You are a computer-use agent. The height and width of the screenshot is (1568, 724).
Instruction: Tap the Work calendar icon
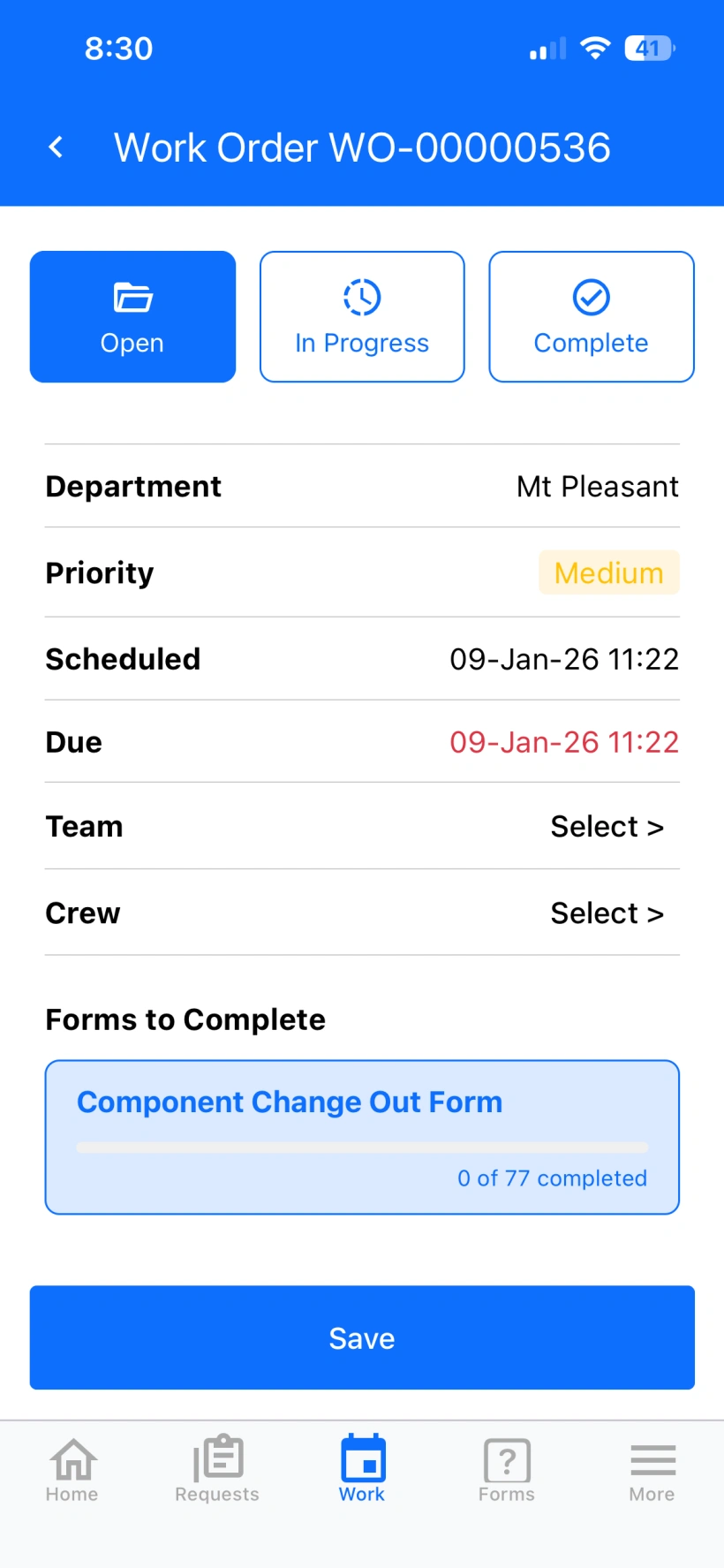(x=362, y=1458)
